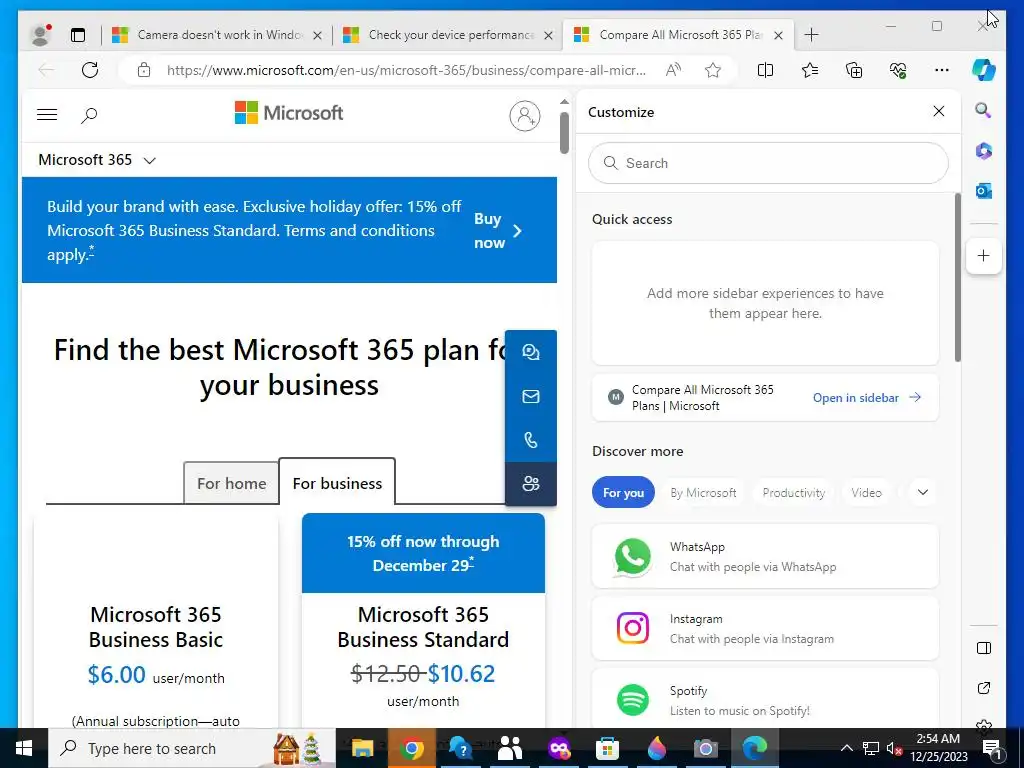
Task: Open Settings and more ellipsis menu
Action: pos(942,70)
